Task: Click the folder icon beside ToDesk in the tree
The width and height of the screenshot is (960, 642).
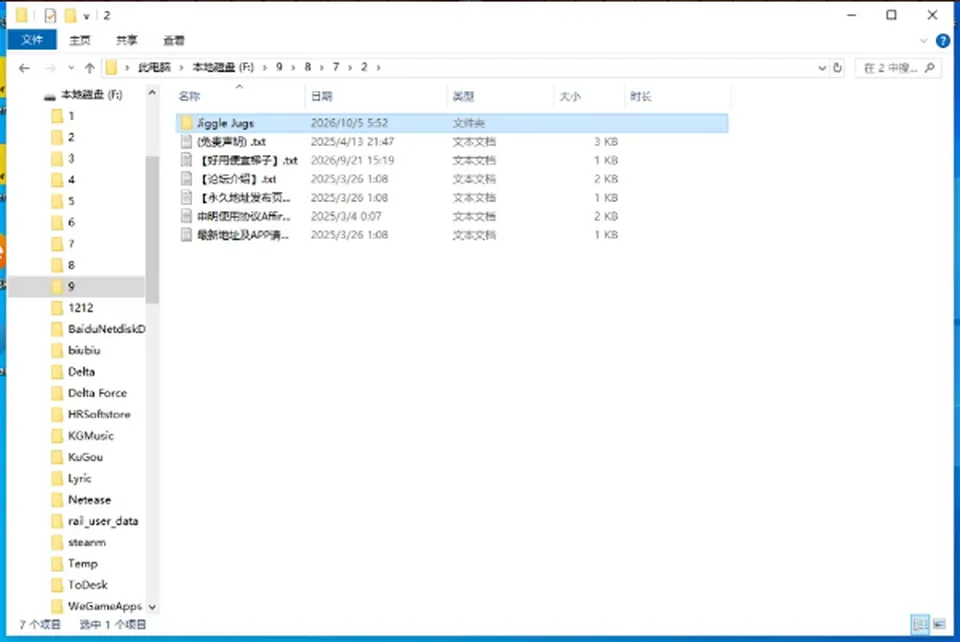Action: click(57, 585)
